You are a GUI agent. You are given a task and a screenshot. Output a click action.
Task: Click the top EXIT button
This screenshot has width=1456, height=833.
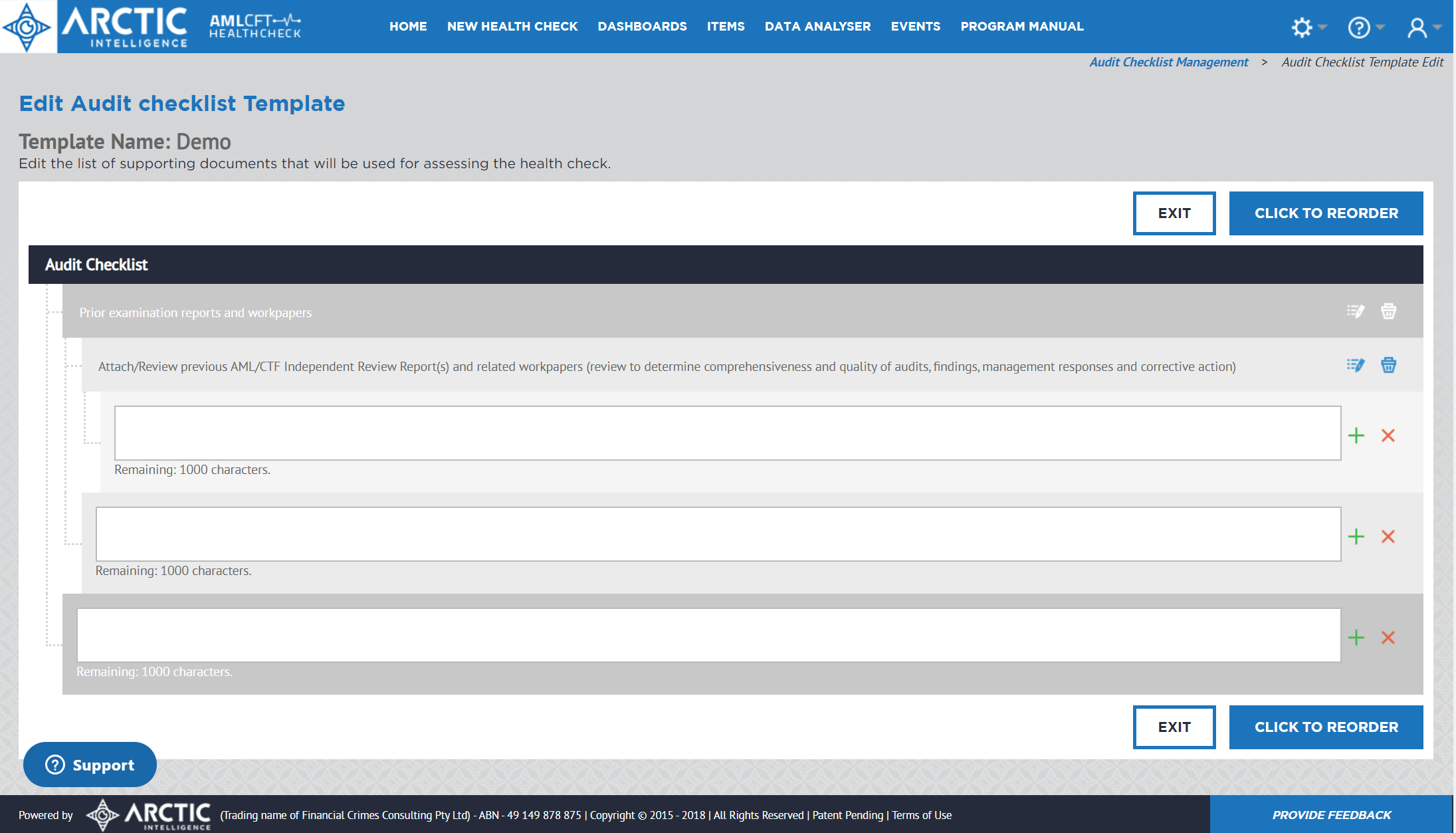[x=1174, y=213]
